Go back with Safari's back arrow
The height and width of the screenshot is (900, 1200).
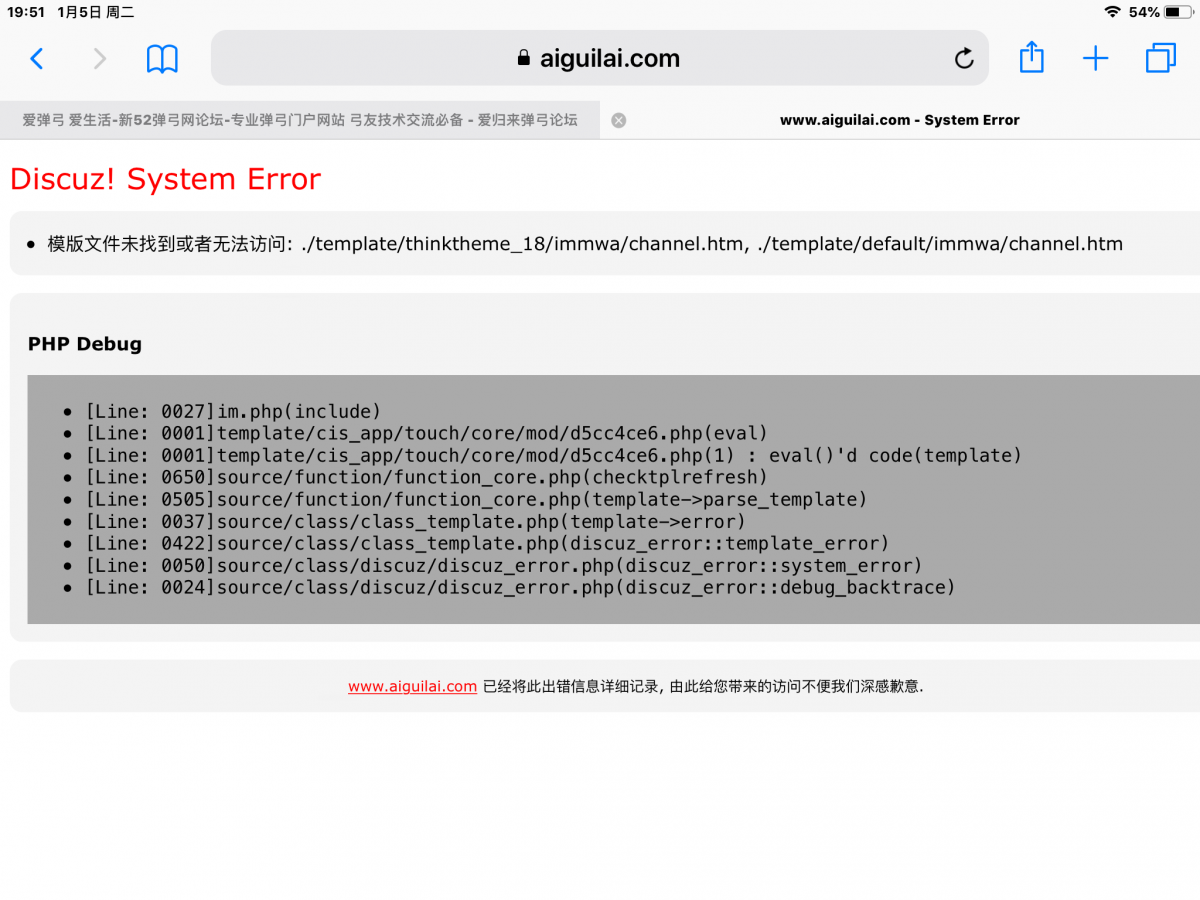pos(37,59)
